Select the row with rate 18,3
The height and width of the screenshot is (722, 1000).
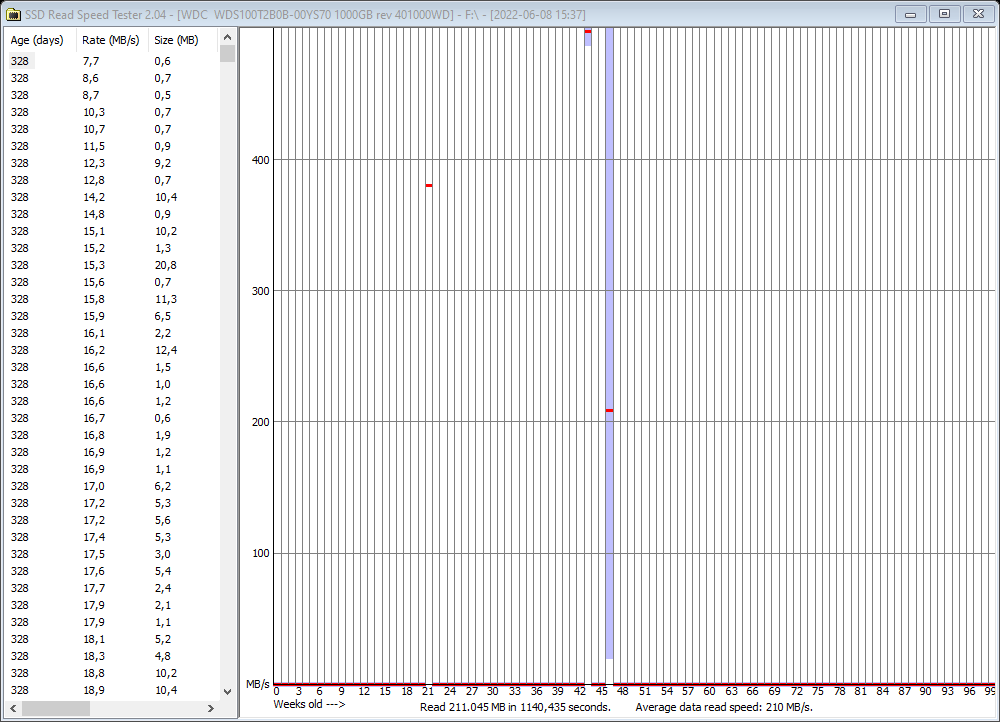click(112, 656)
